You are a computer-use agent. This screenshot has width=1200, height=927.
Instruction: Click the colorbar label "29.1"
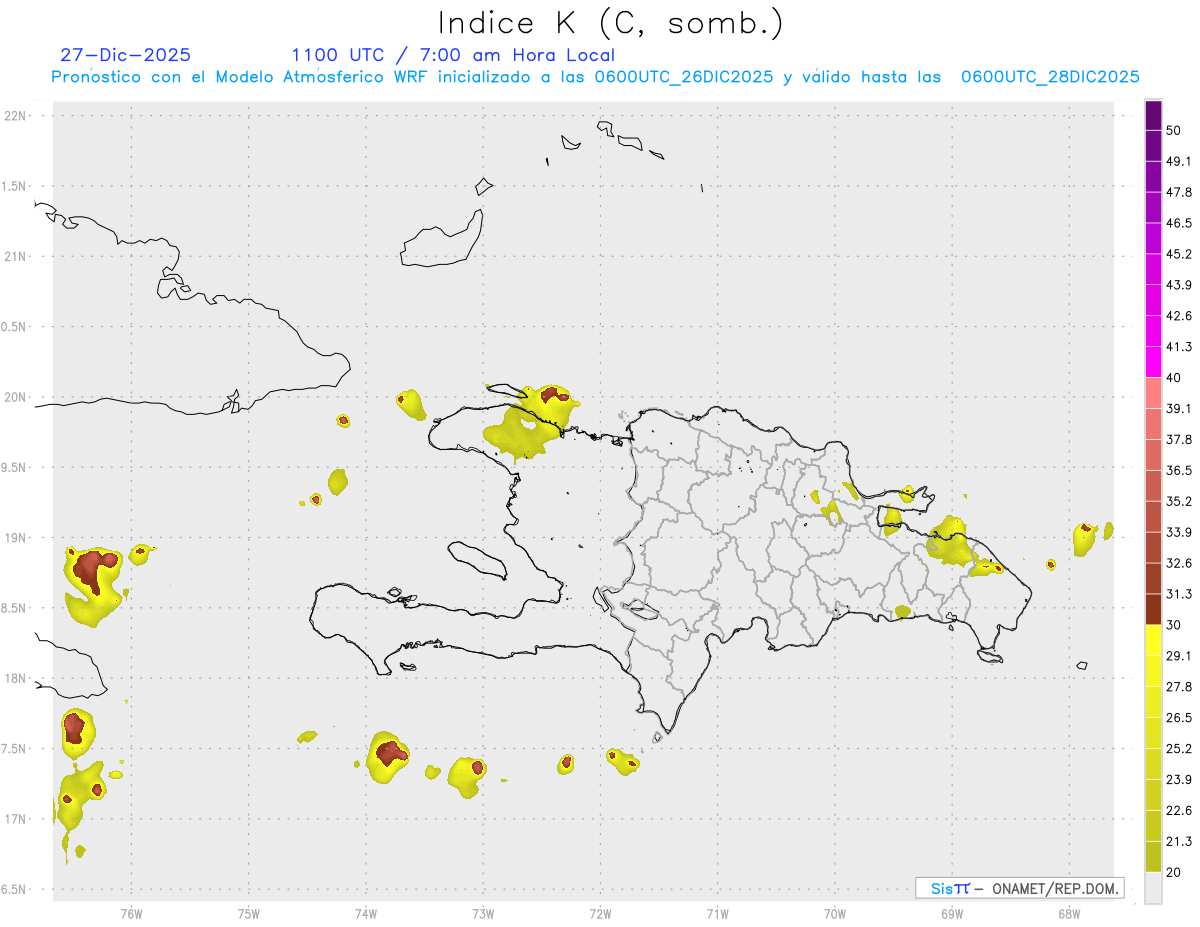coord(1180,657)
